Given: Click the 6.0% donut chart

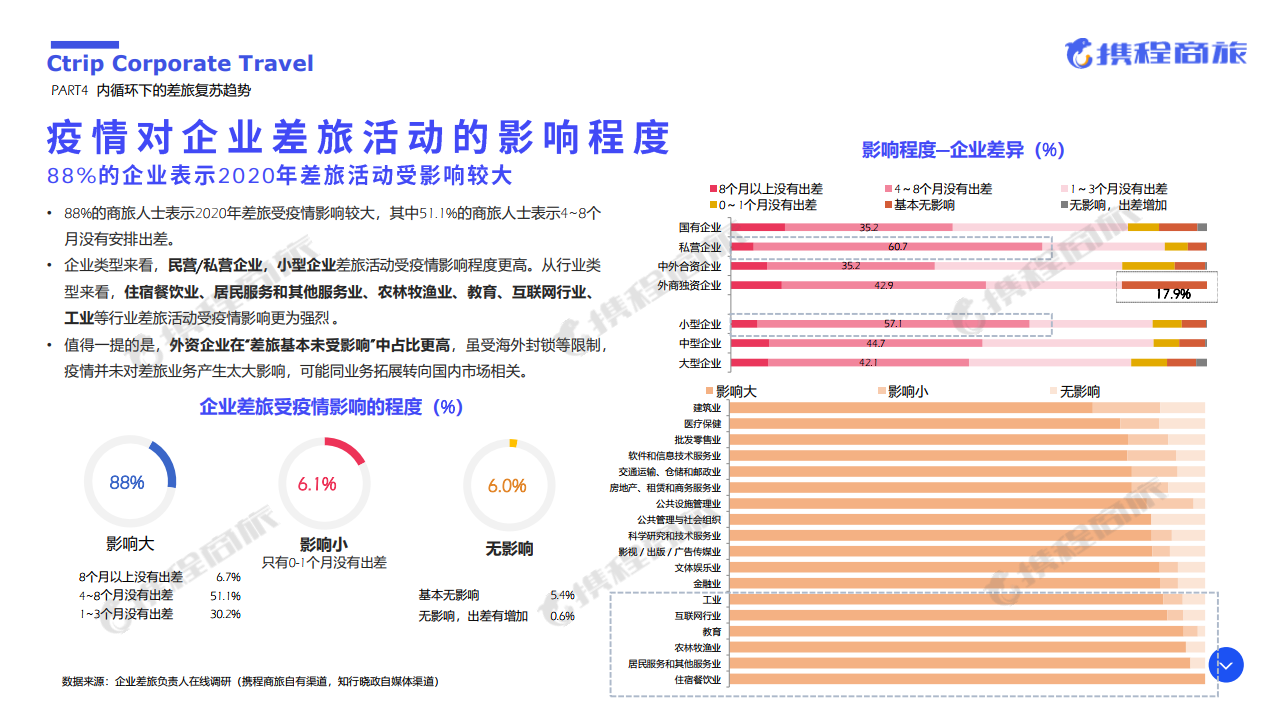Looking at the screenshot, I should pyautogui.click(x=508, y=485).
